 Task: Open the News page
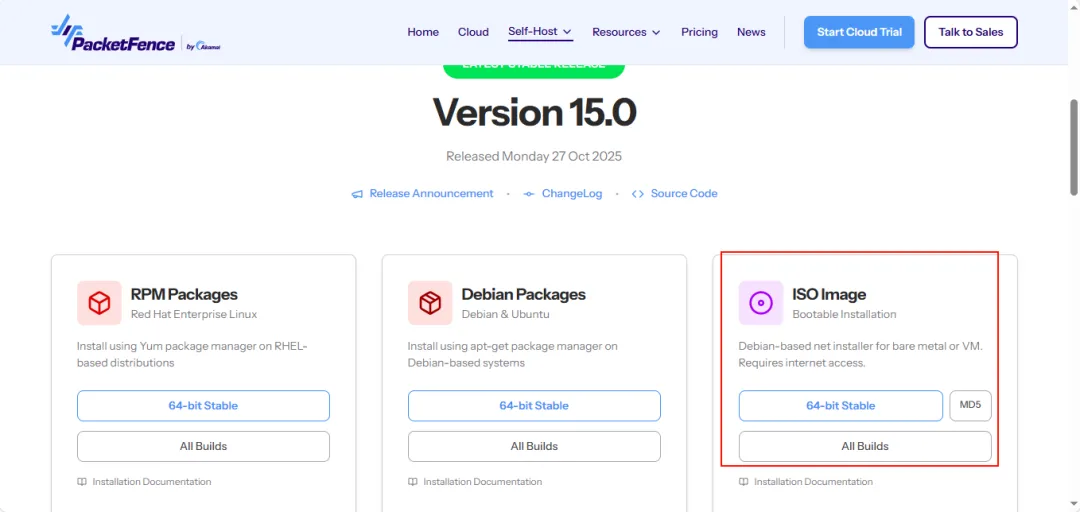tap(751, 32)
